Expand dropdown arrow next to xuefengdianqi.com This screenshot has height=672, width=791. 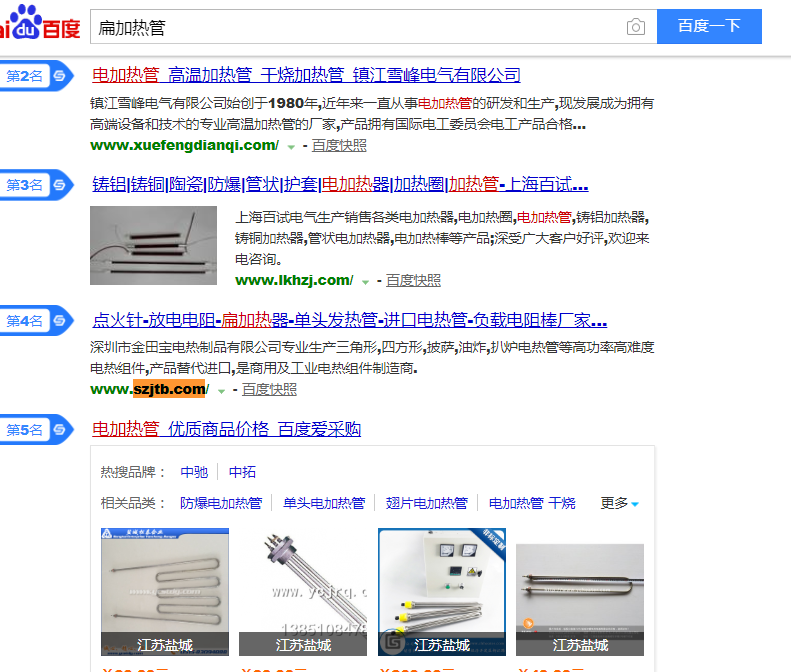[x=291, y=147]
